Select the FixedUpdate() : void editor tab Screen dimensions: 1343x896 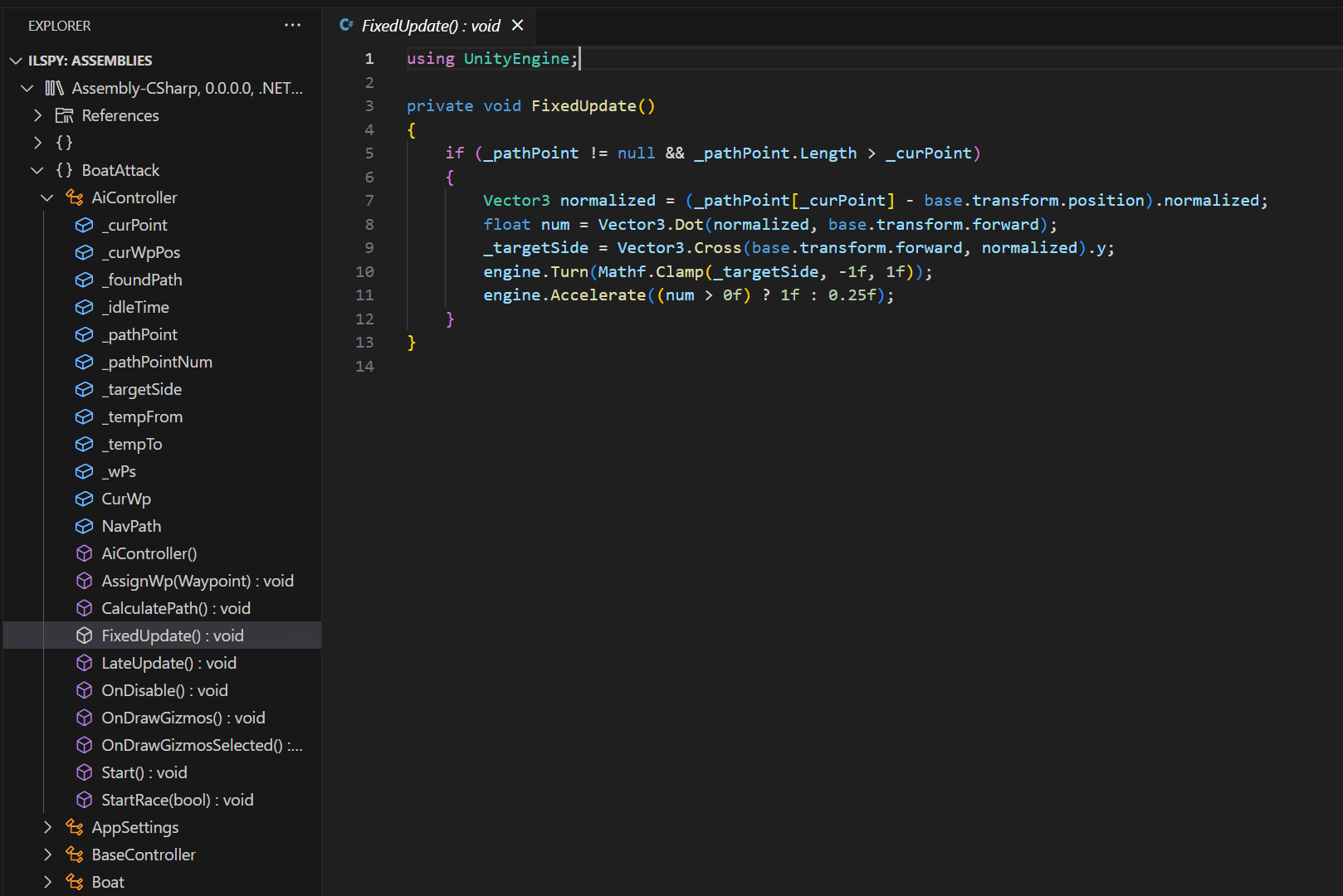(x=430, y=26)
